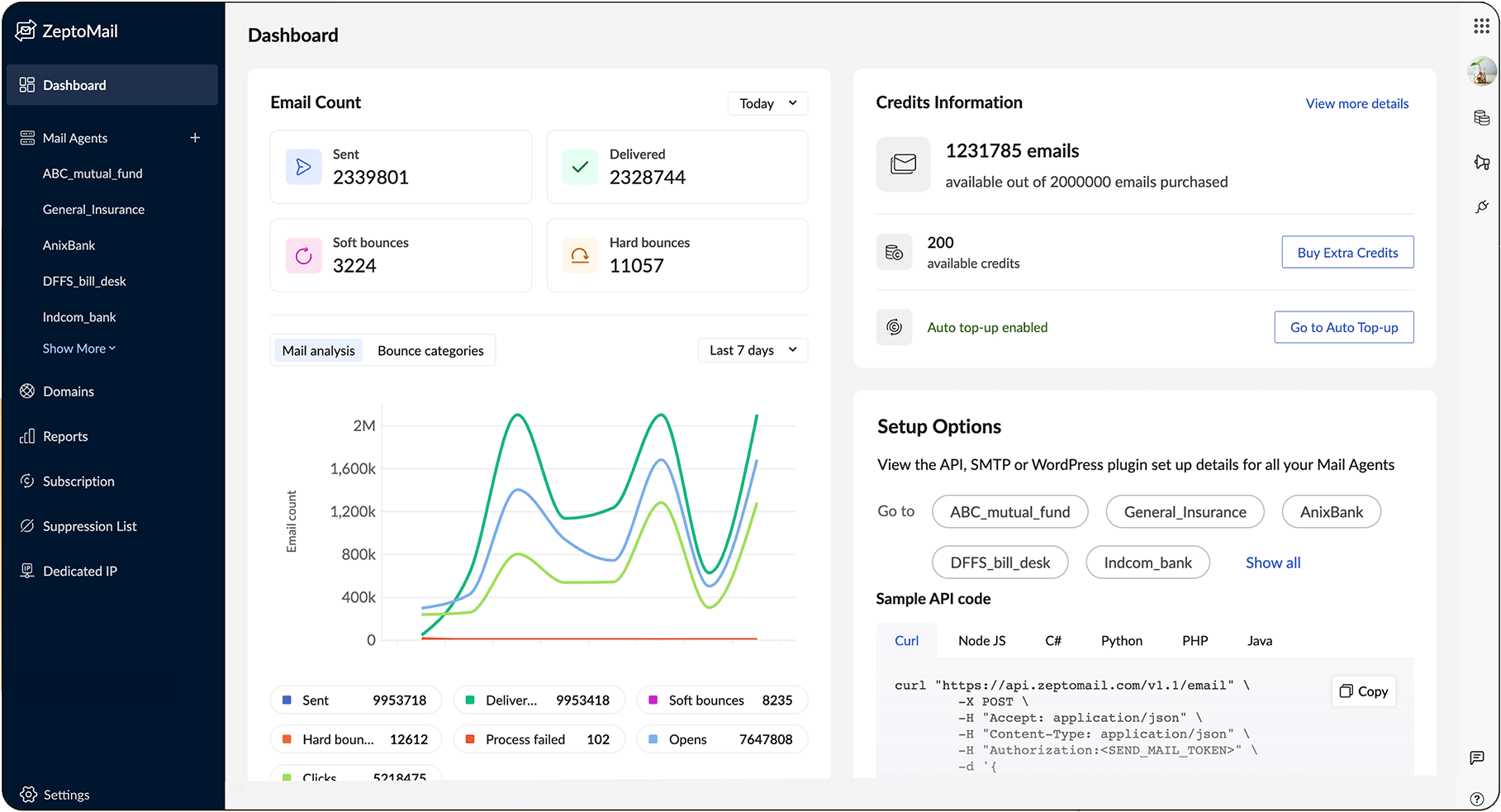Go to the Indcom_bank setup chip
This screenshot has width=1501, height=812.
[1147, 562]
